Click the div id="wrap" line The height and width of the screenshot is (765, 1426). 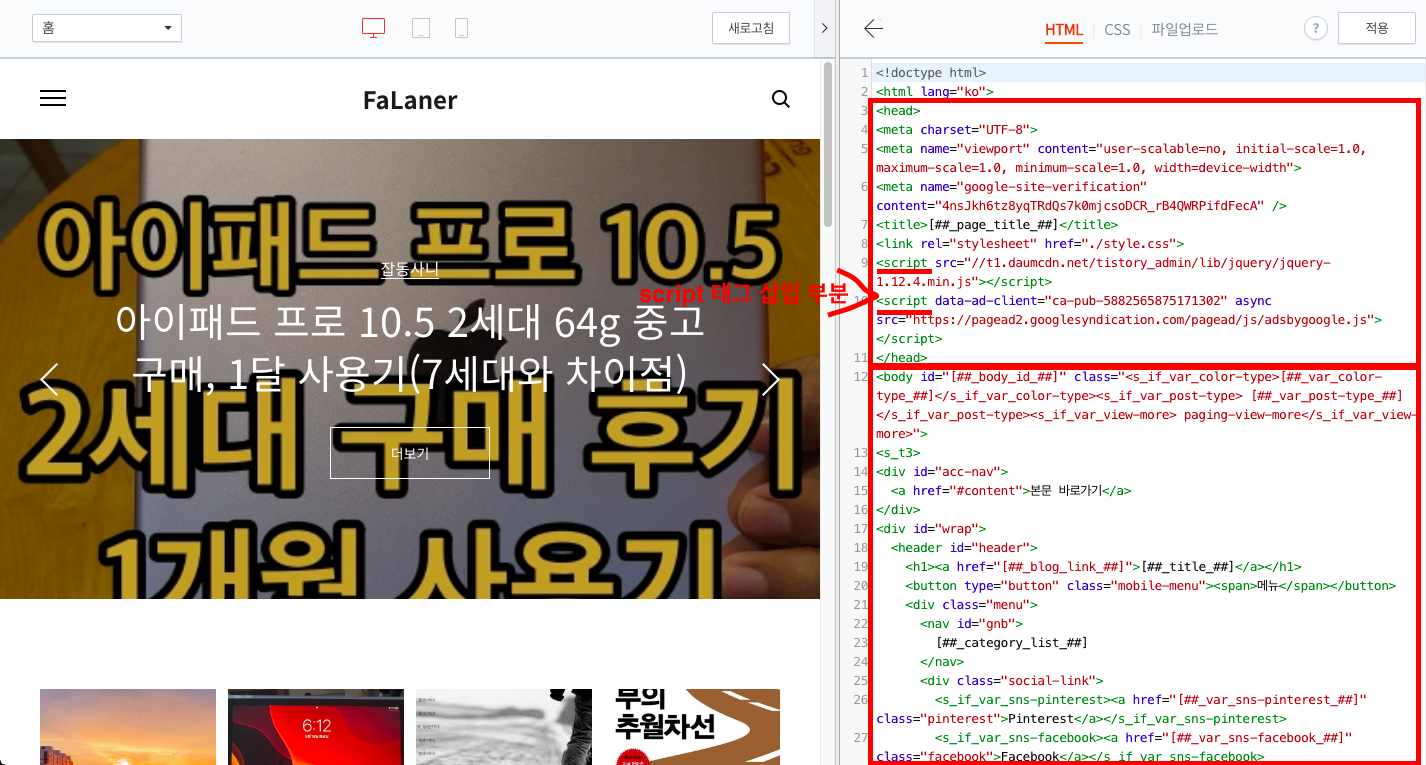coord(931,529)
